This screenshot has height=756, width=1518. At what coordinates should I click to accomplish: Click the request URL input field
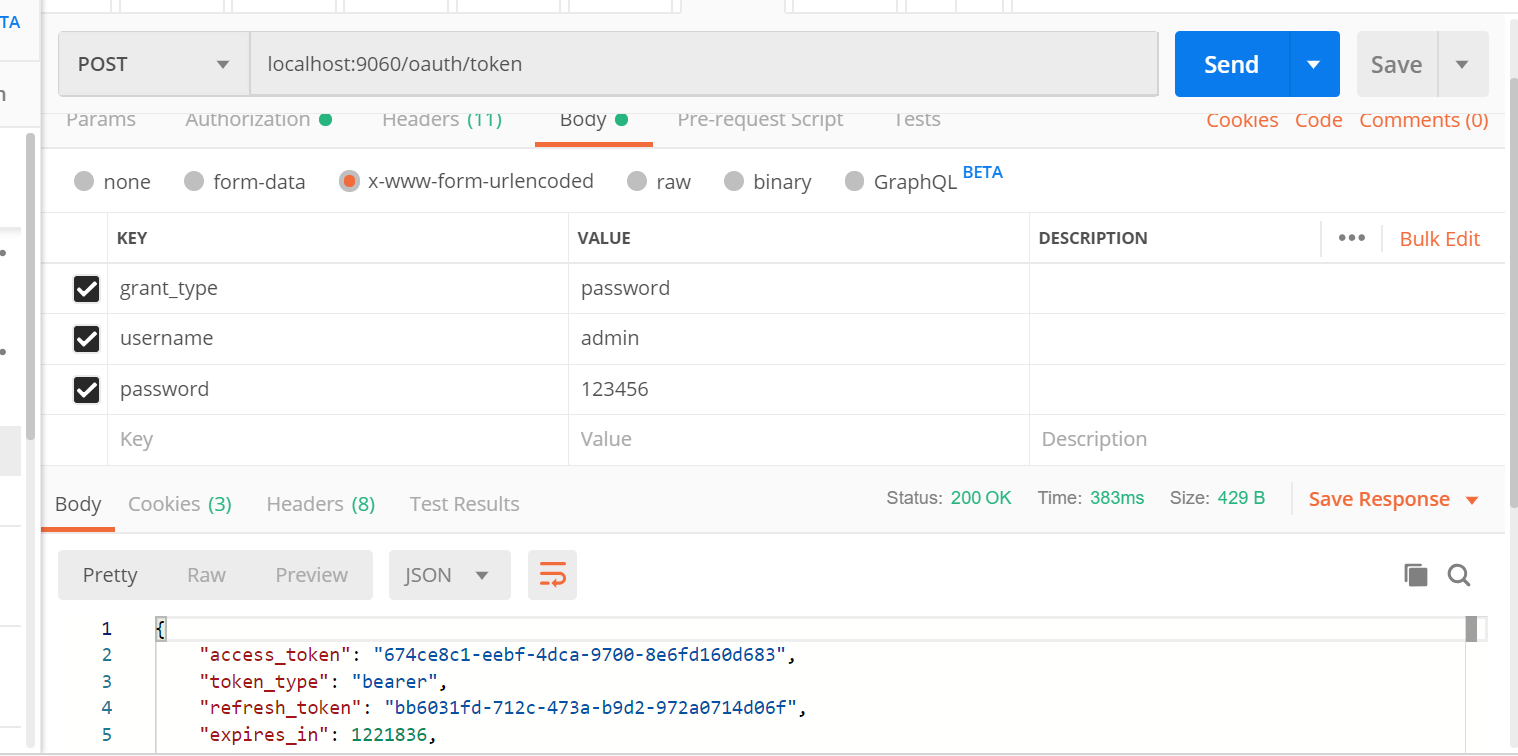click(704, 64)
